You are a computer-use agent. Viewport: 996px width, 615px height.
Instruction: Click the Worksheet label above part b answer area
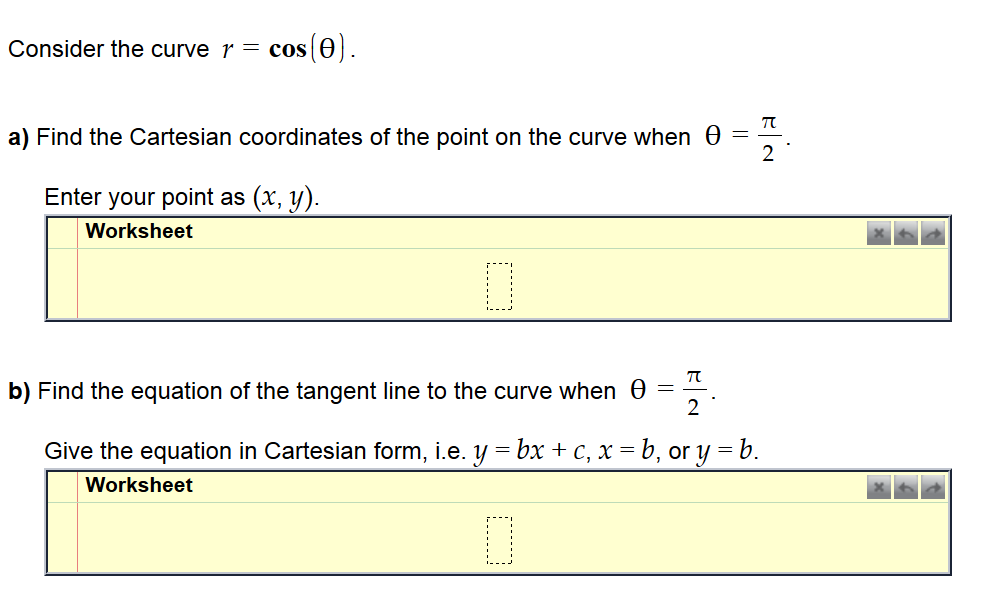(x=139, y=486)
